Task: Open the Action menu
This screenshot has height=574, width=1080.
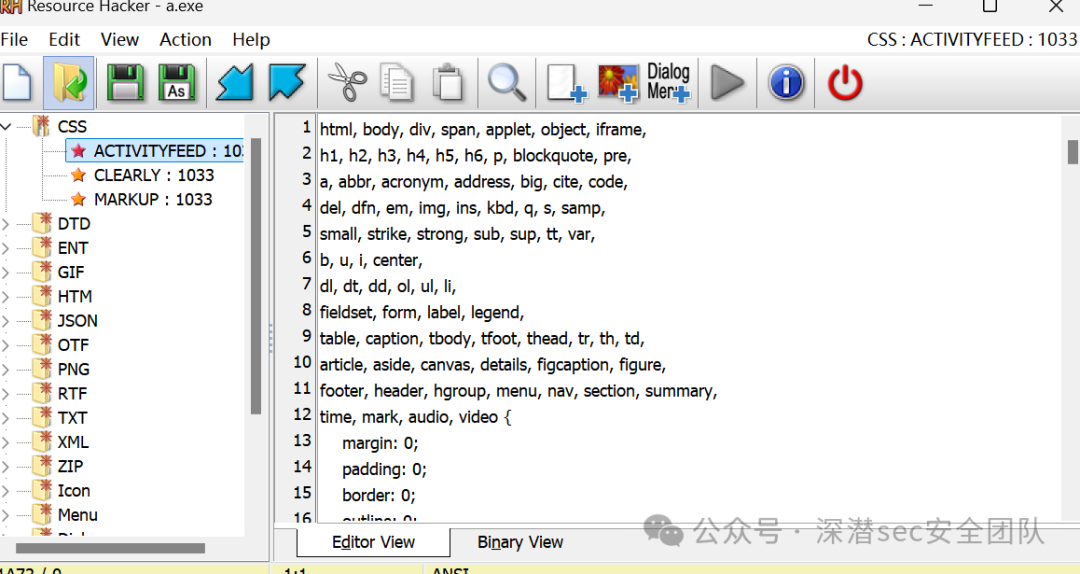Action: coord(185,40)
